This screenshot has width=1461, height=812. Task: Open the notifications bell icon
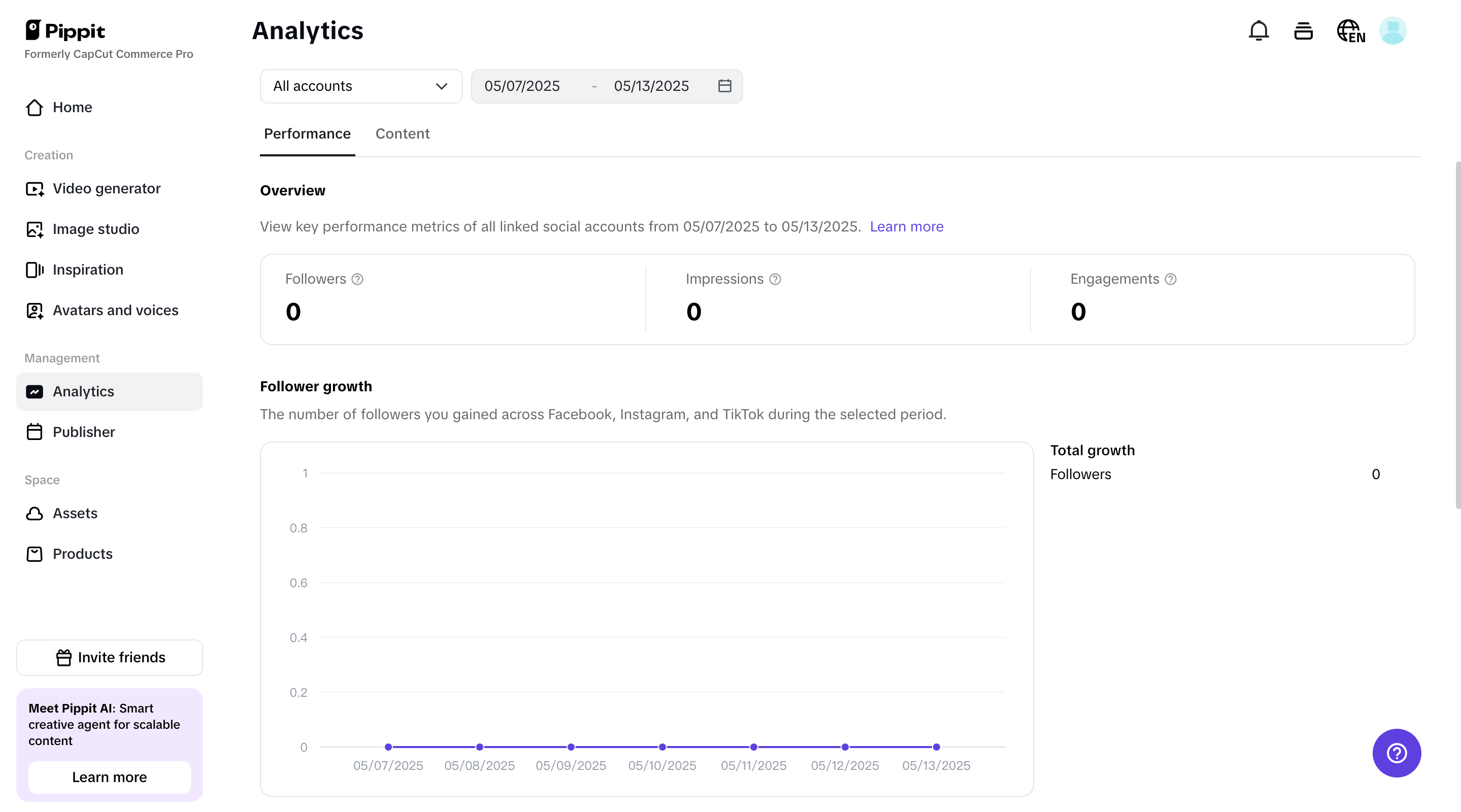point(1258,30)
